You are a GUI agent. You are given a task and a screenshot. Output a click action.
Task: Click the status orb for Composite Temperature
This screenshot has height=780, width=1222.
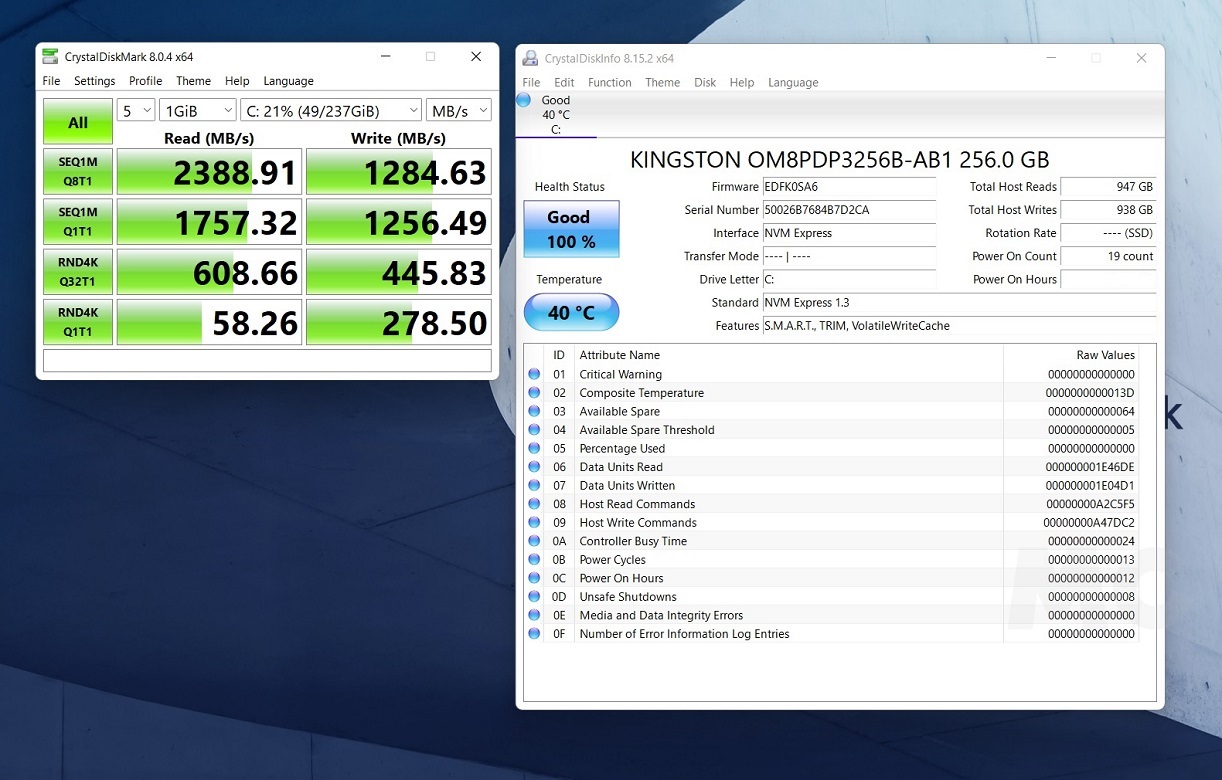535,393
